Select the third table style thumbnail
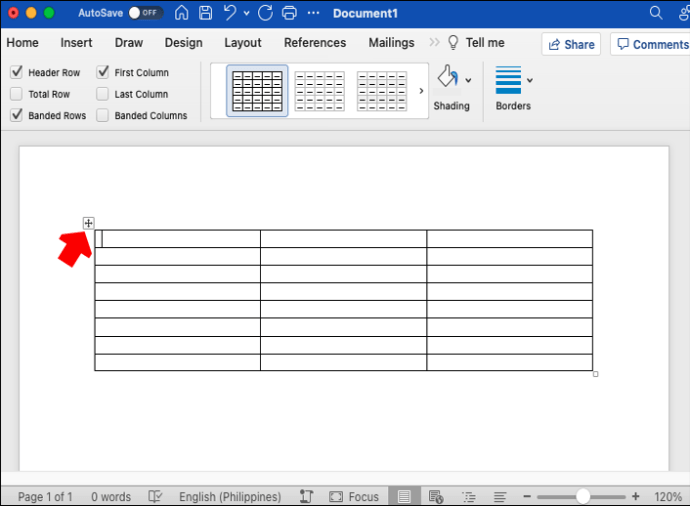 pos(382,91)
